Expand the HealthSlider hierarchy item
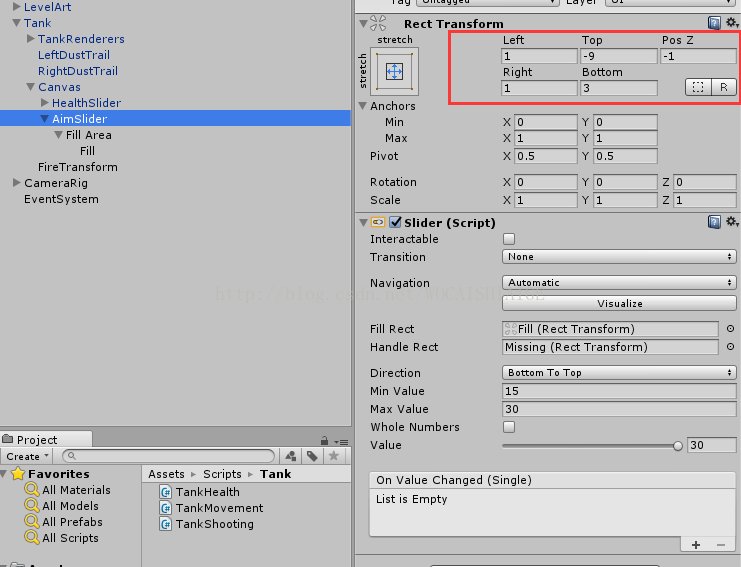 point(45,102)
